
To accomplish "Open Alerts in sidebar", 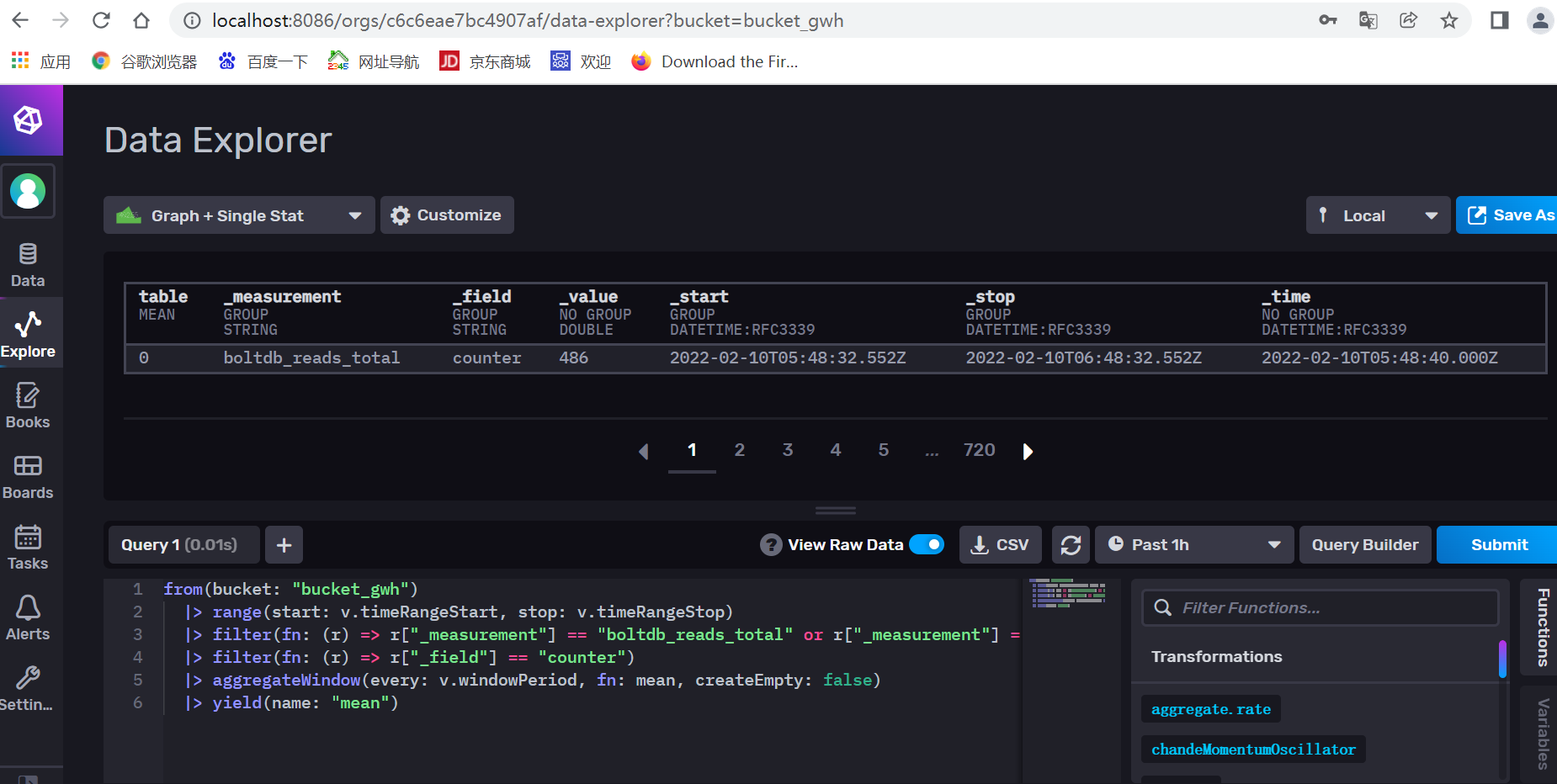I will [x=28, y=617].
